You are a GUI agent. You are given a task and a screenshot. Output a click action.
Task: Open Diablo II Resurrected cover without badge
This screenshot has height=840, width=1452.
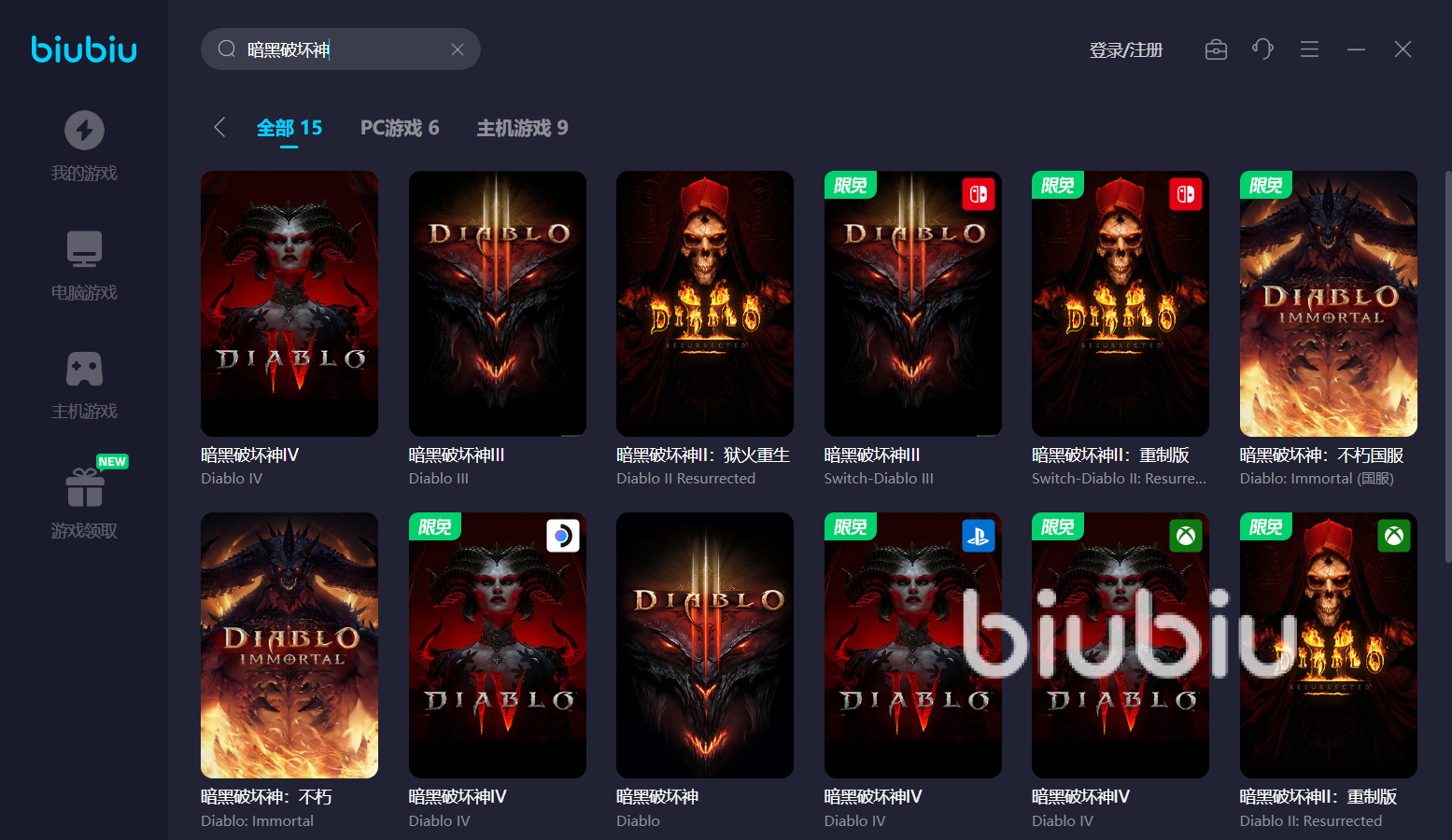point(705,303)
